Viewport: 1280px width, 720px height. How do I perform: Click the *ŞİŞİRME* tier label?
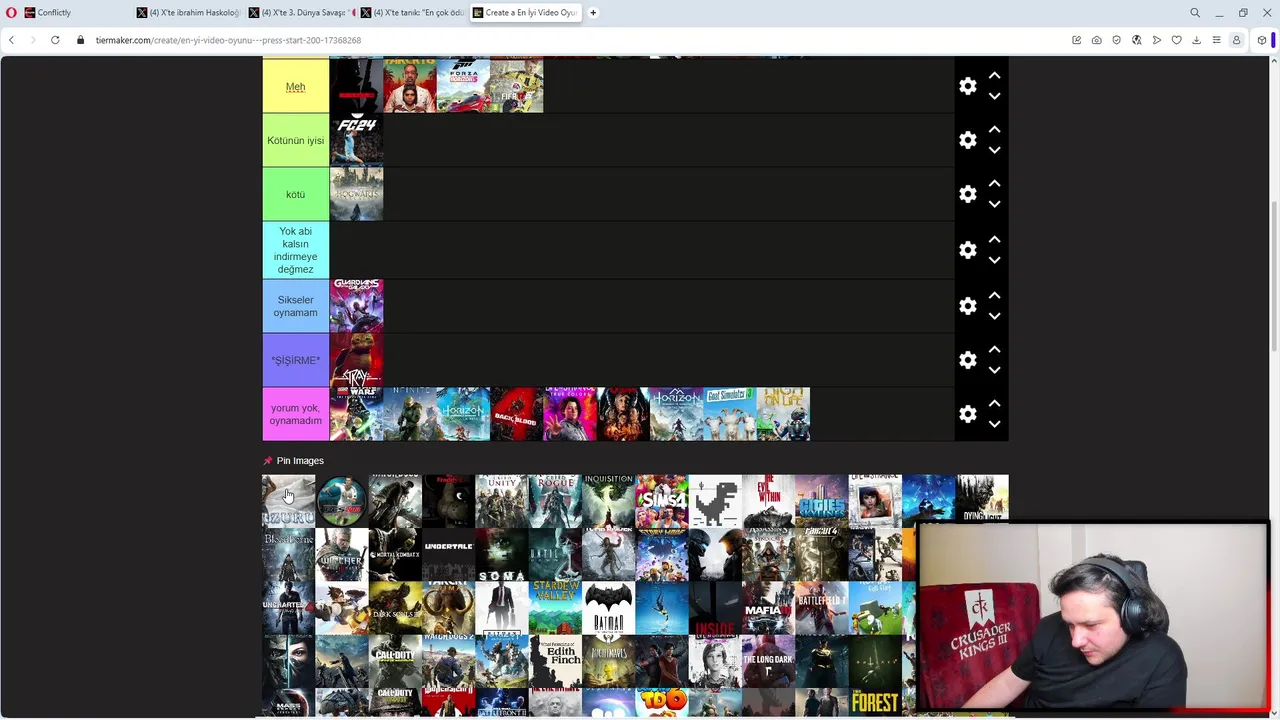click(x=295, y=360)
